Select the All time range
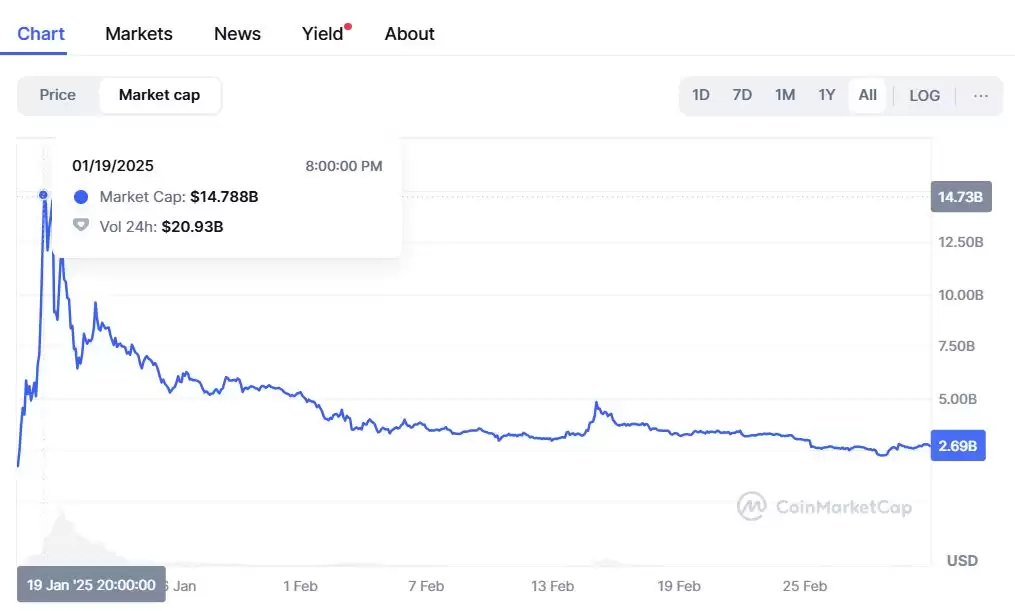This screenshot has height=611, width=1015. pyautogui.click(x=867, y=95)
